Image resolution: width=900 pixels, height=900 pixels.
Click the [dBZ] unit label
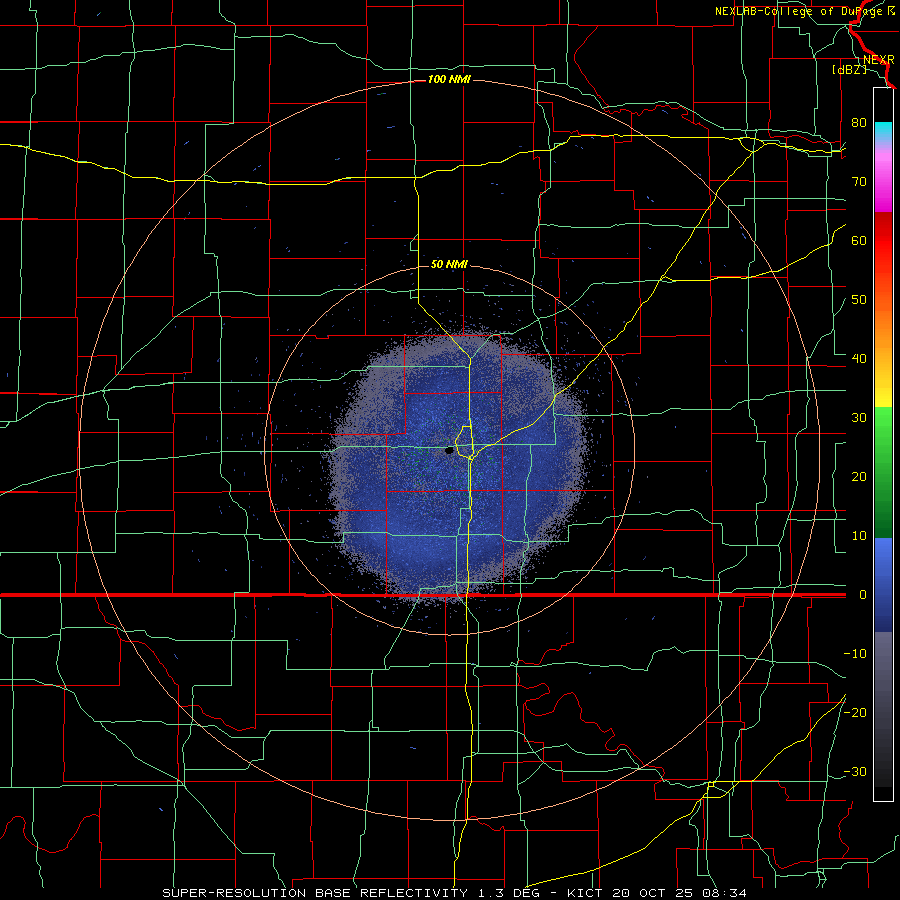(849, 70)
